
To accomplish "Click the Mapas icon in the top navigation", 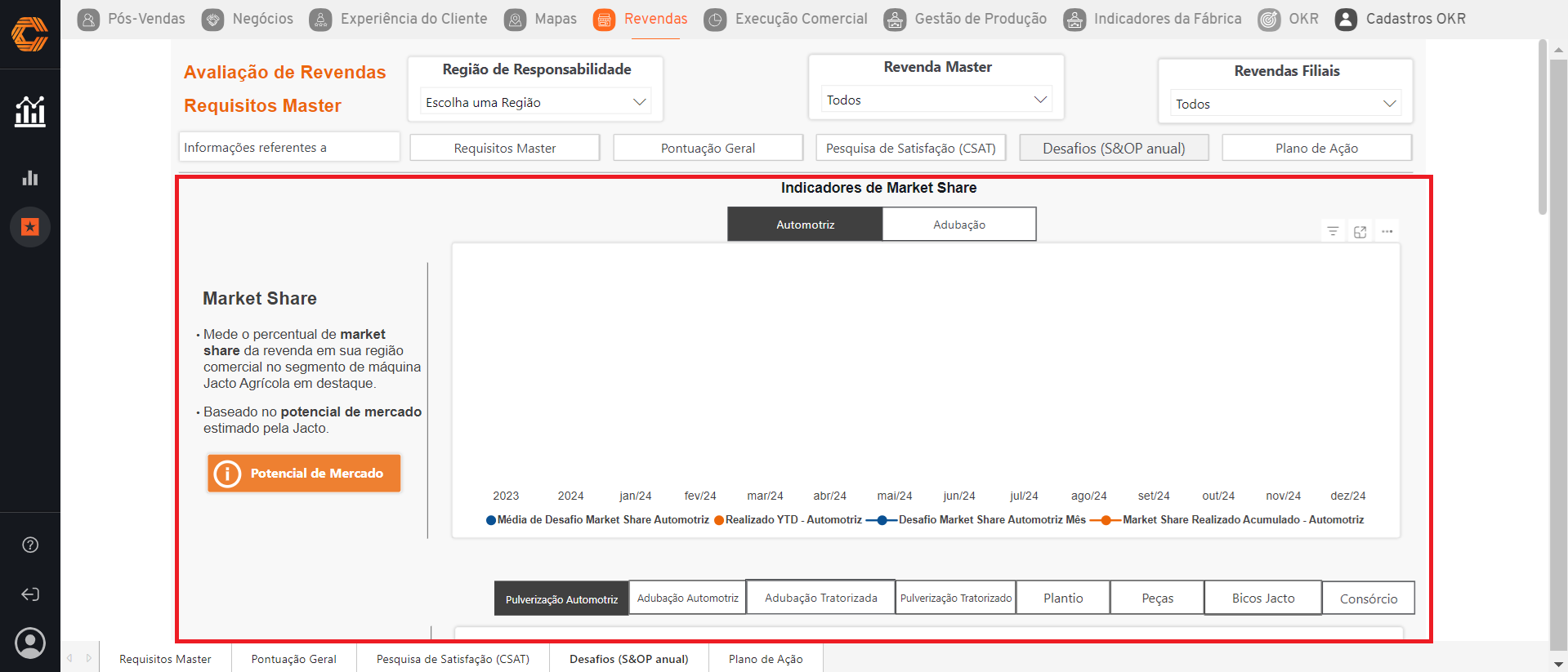I will pos(516,20).
